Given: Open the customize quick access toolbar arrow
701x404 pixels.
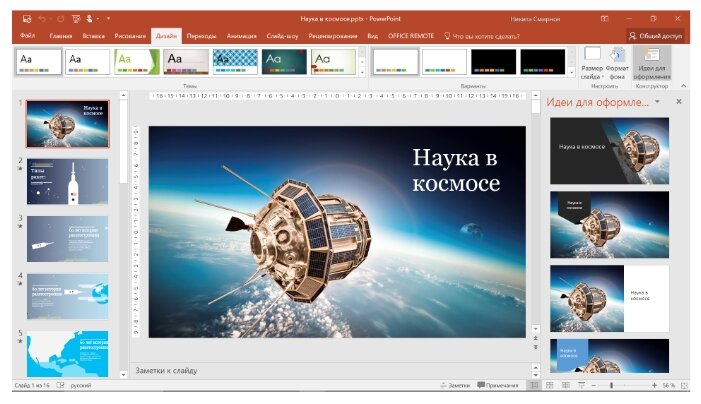Looking at the screenshot, I should pos(108,19).
